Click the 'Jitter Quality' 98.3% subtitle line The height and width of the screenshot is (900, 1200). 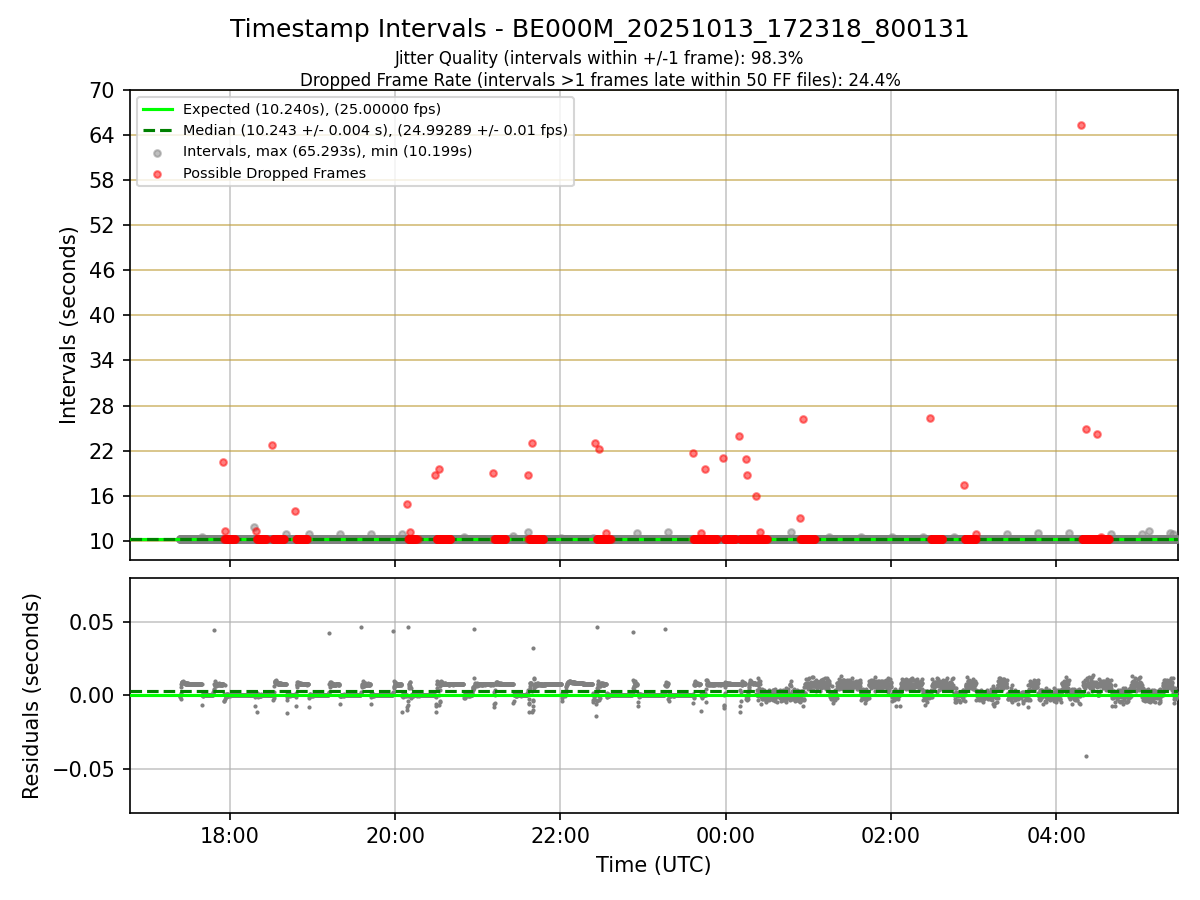click(599, 58)
